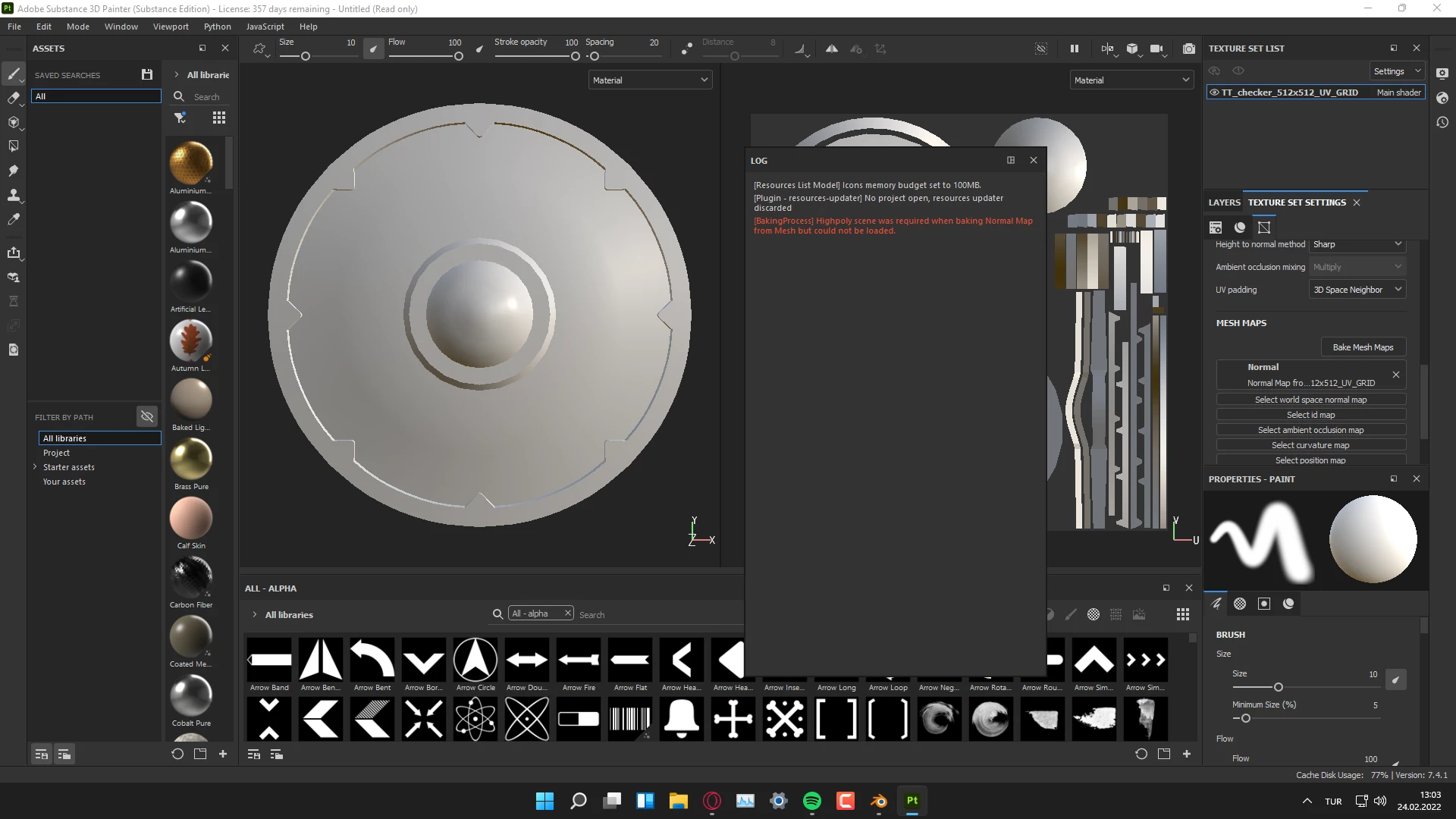
Task: Click Select ambient occlusion map button
Action: click(1310, 430)
